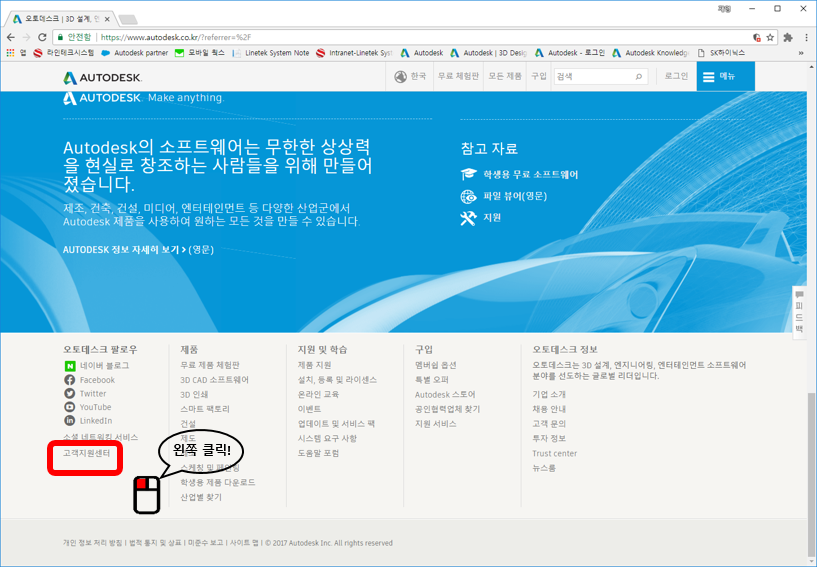The height and width of the screenshot is (567, 817).
Task: Click the search magnifier icon
Action: point(639,77)
